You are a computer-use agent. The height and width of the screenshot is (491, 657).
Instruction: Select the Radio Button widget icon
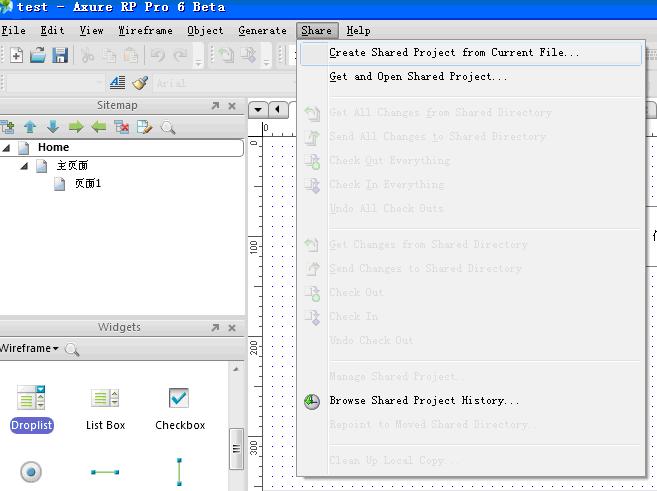[x=31, y=472]
